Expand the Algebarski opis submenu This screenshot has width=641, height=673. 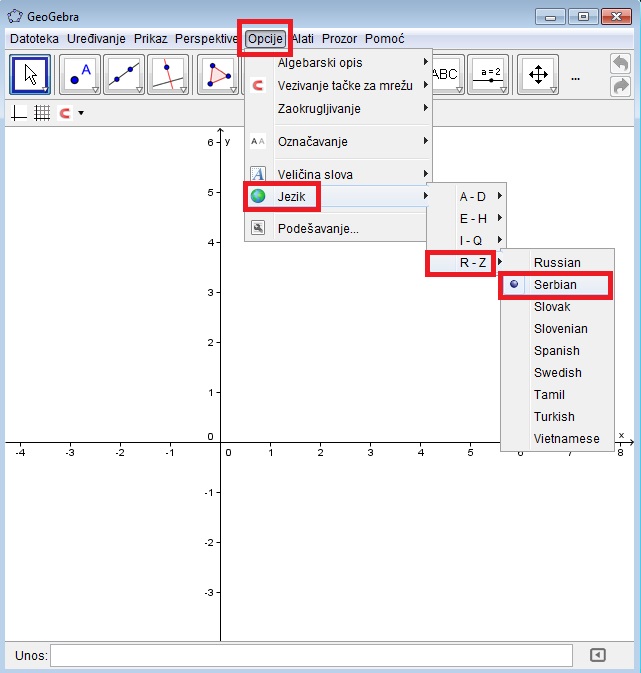click(x=338, y=63)
